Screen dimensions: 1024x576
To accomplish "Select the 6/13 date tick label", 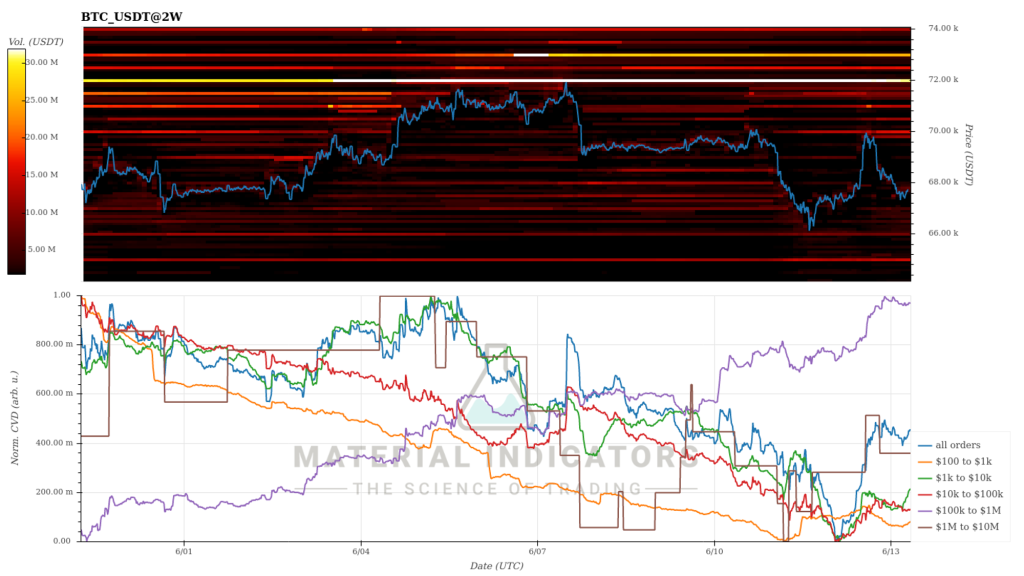I will [892, 551].
